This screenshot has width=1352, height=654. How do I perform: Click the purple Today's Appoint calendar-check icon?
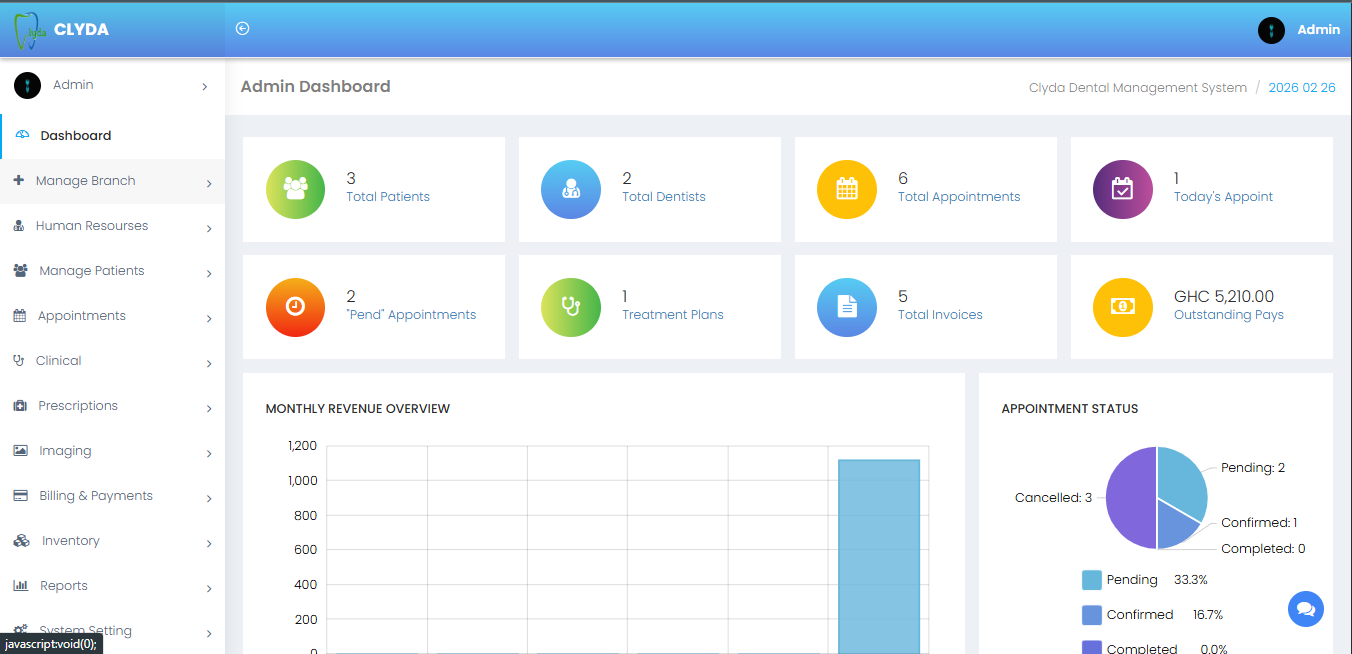[x=1123, y=189]
